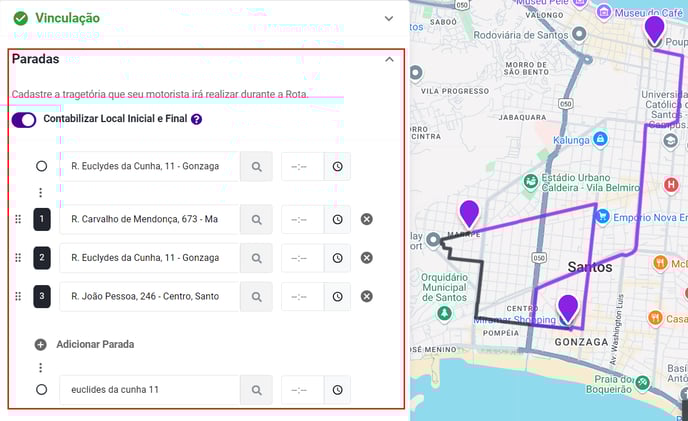
Task: Click plus icon to add a stop
Action: tap(41, 344)
